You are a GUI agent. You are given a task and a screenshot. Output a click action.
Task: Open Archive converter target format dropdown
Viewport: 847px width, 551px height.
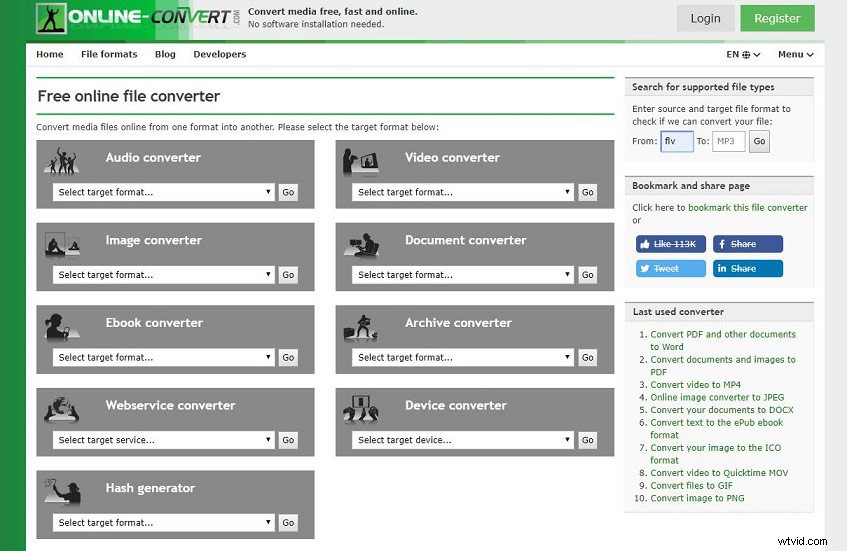click(463, 358)
